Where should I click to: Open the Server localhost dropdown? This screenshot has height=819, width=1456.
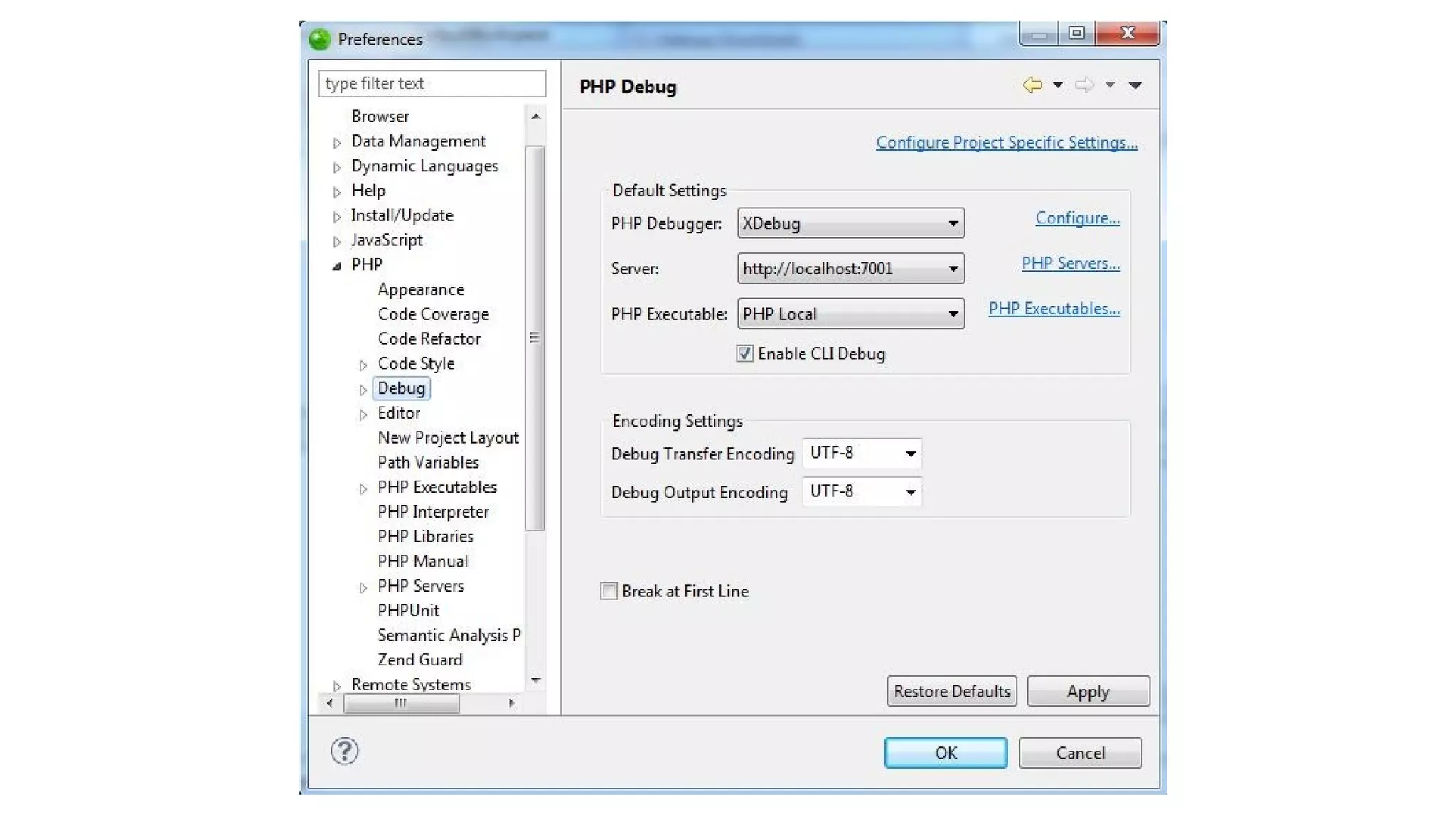(850, 269)
